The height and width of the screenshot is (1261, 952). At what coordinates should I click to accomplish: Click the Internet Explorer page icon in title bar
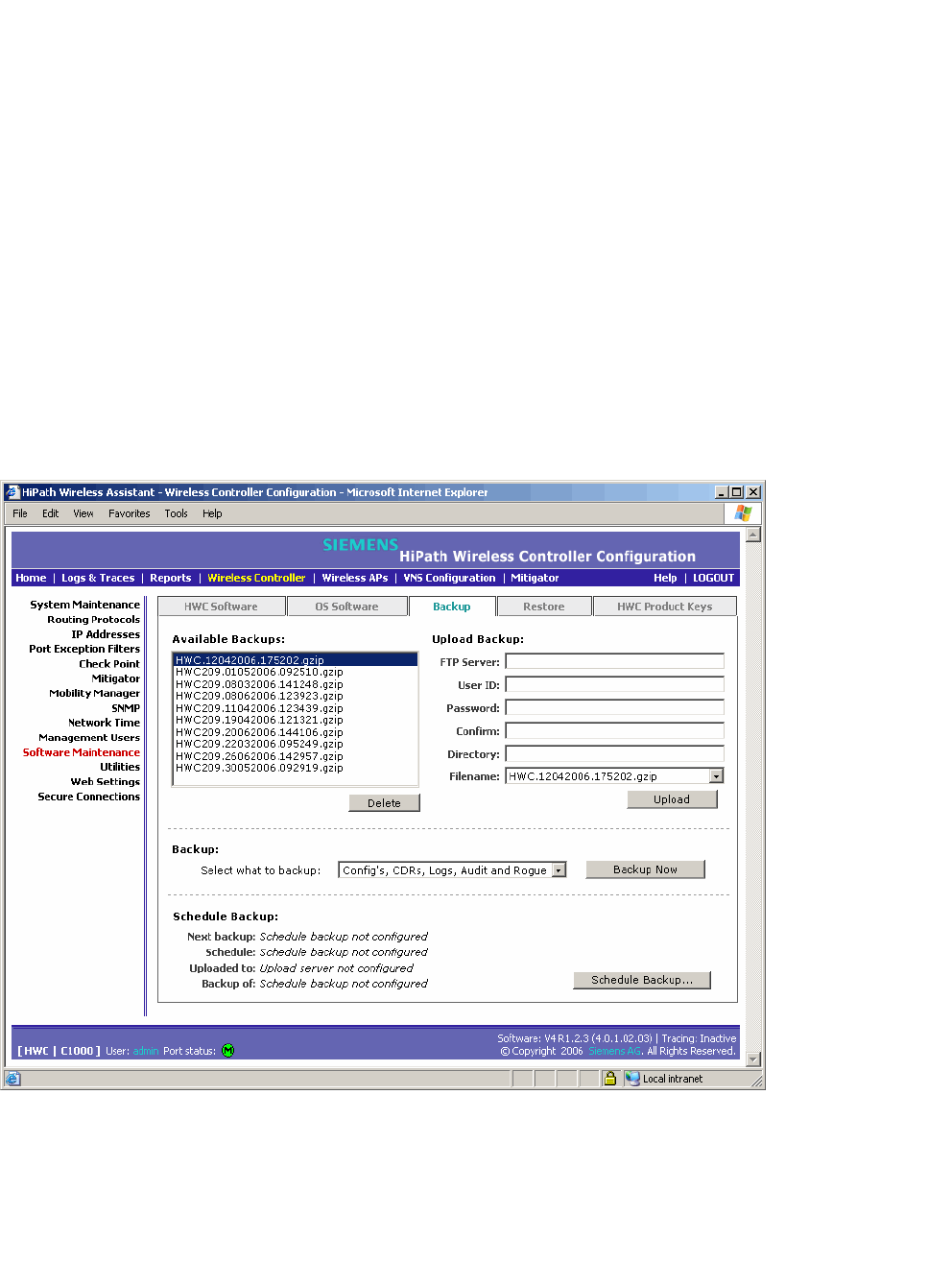click(x=12, y=492)
